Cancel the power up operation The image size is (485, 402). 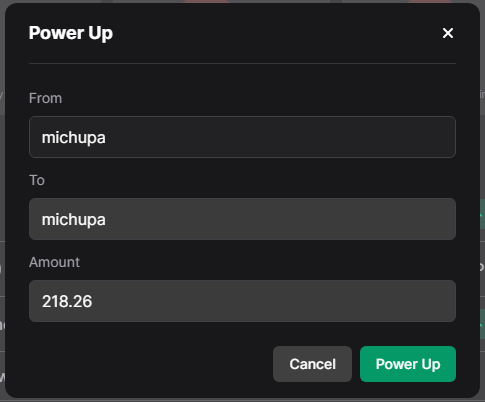click(x=312, y=364)
